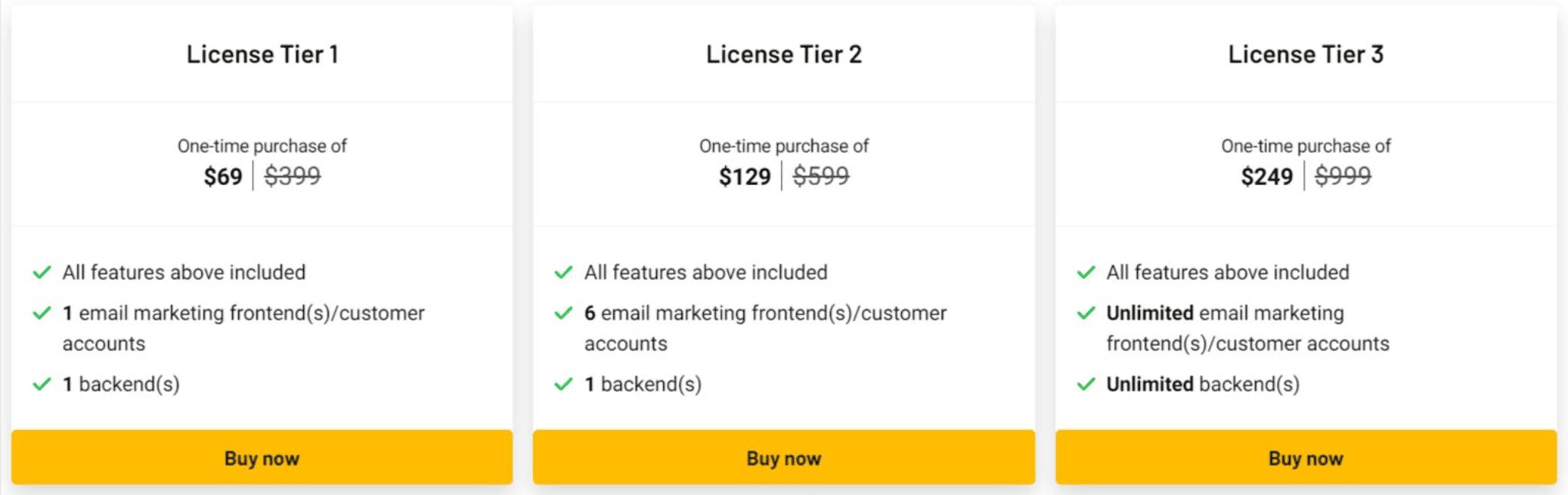Select the License Tier 3 heading
This screenshot has height=495, width=1568.
point(1306,54)
